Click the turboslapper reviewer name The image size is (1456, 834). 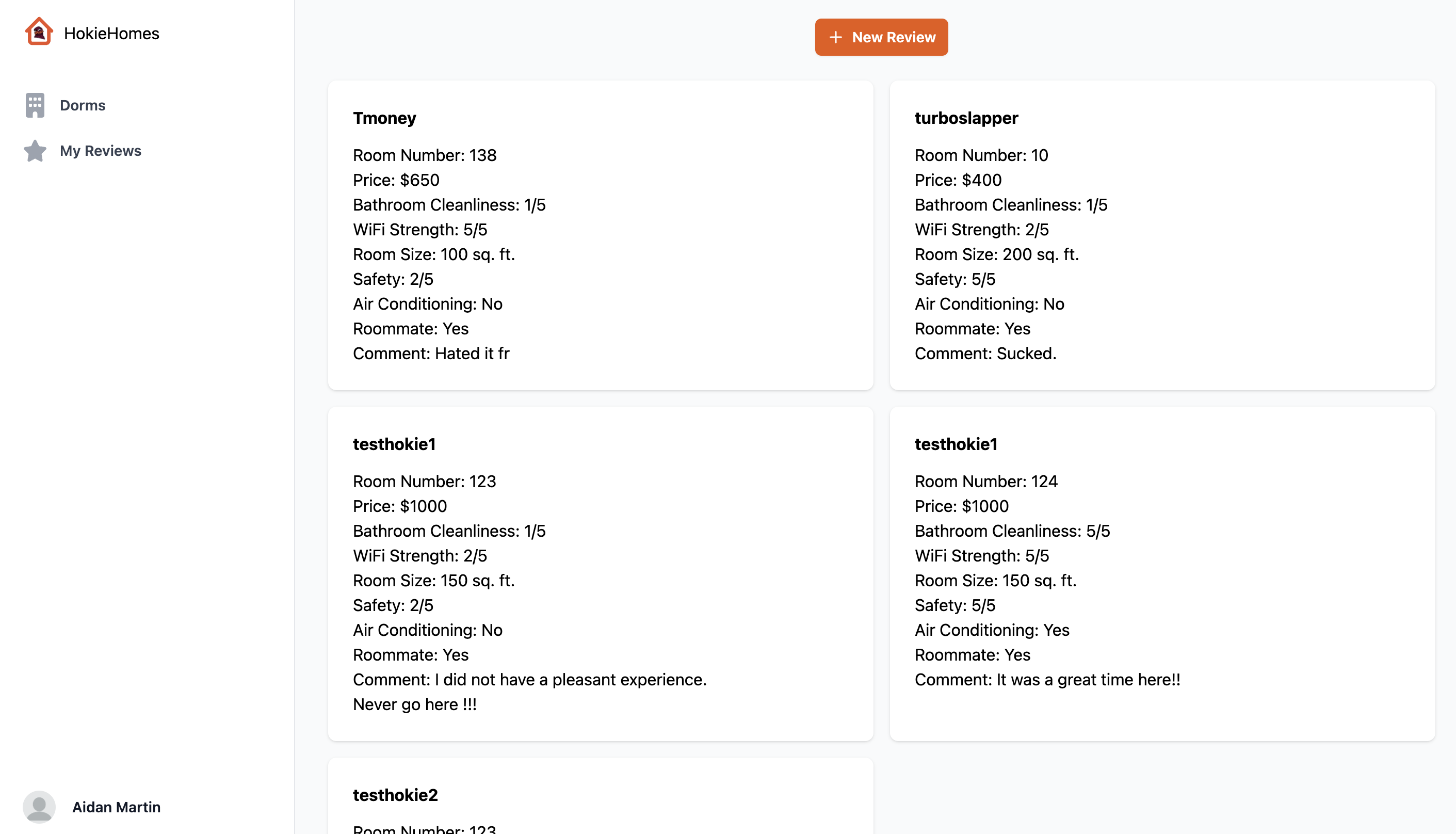[966, 118]
